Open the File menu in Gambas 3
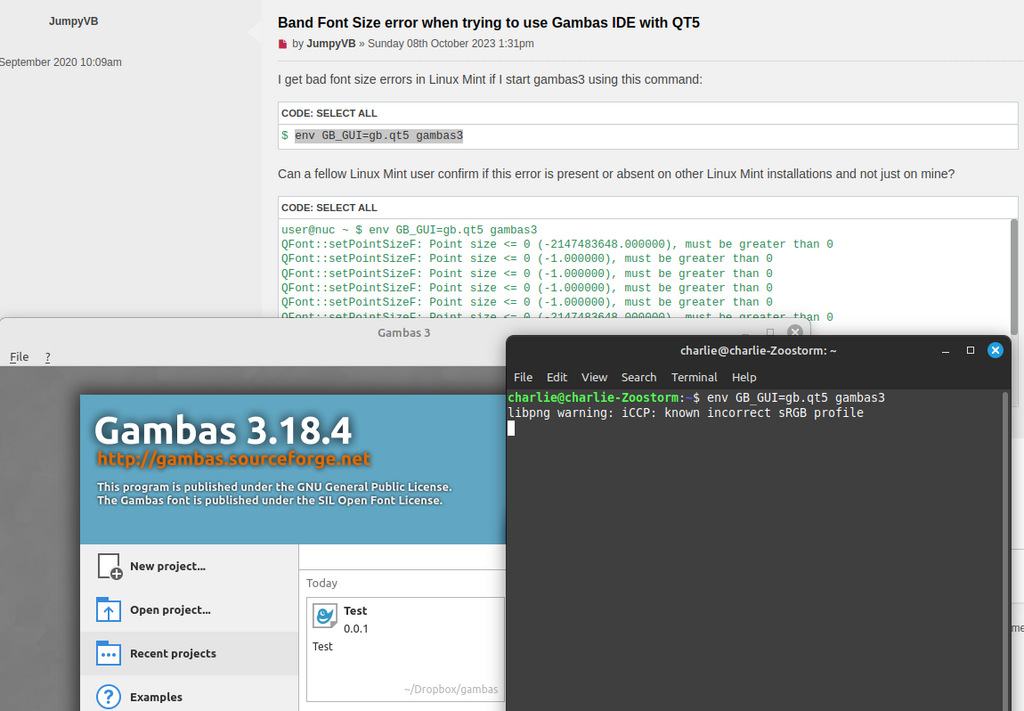This screenshot has width=1024, height=711. click(x=19, y=356)
